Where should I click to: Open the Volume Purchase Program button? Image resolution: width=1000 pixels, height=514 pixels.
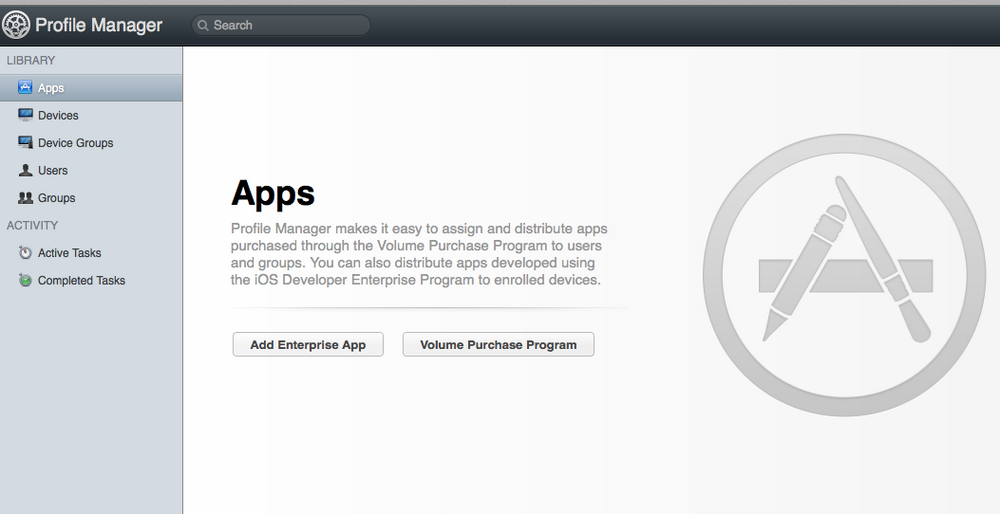498,344
